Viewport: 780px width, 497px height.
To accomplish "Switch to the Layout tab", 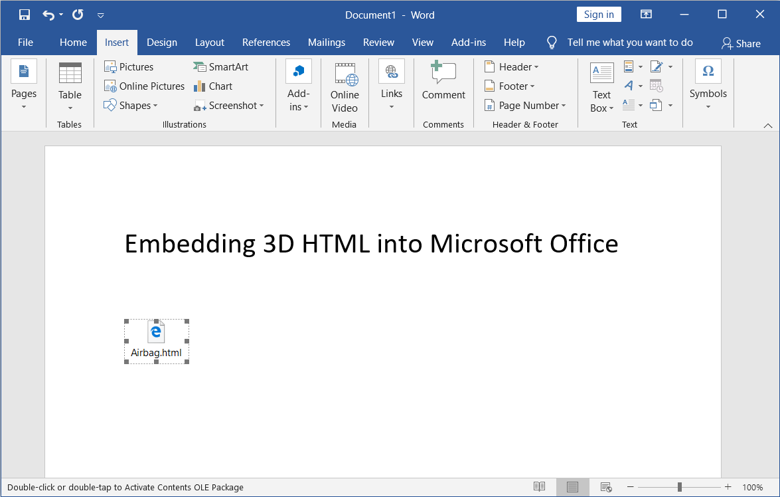I will (209, 42).
